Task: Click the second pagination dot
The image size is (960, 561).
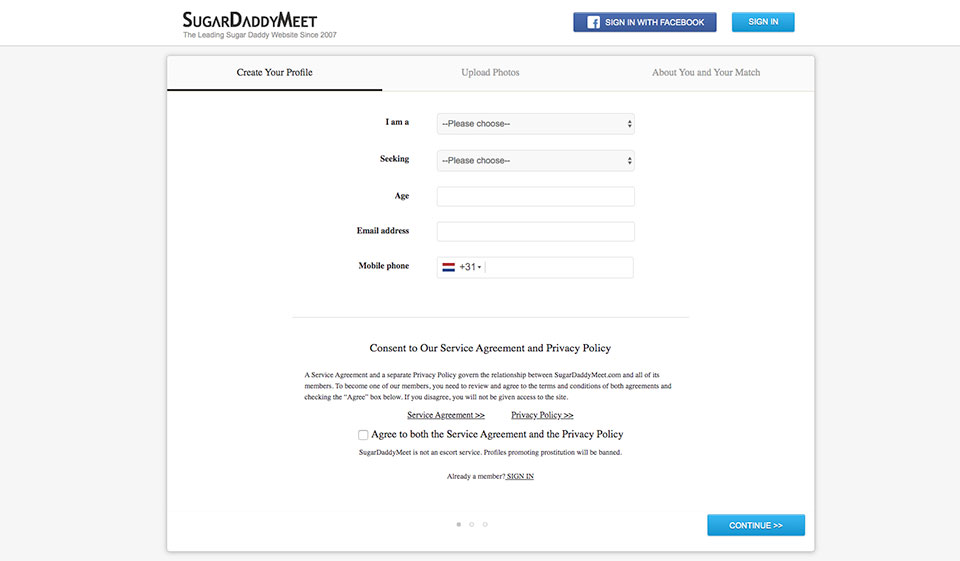Action: (472, 524)
